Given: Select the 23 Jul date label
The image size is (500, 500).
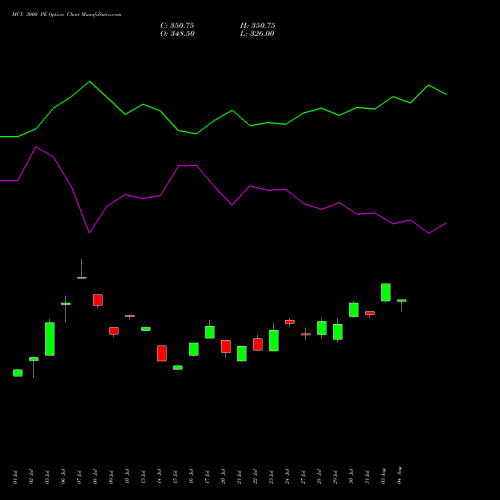Looking at the screenshot, I should [x=271, y=477].
